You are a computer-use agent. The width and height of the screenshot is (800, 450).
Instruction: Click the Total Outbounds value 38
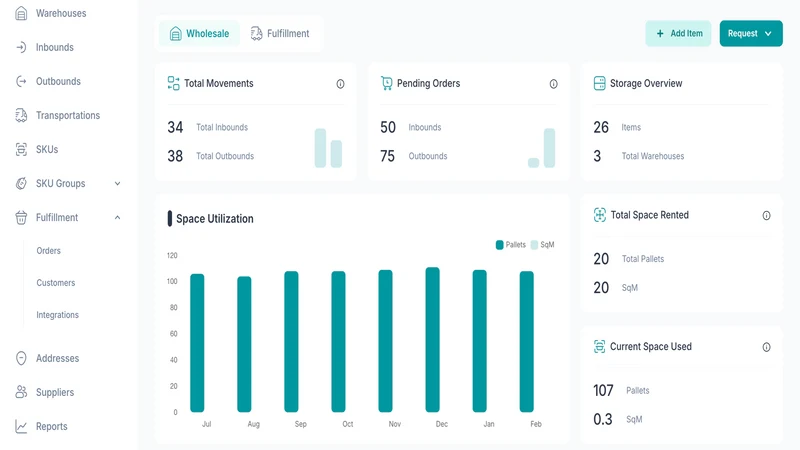[175, 156]
